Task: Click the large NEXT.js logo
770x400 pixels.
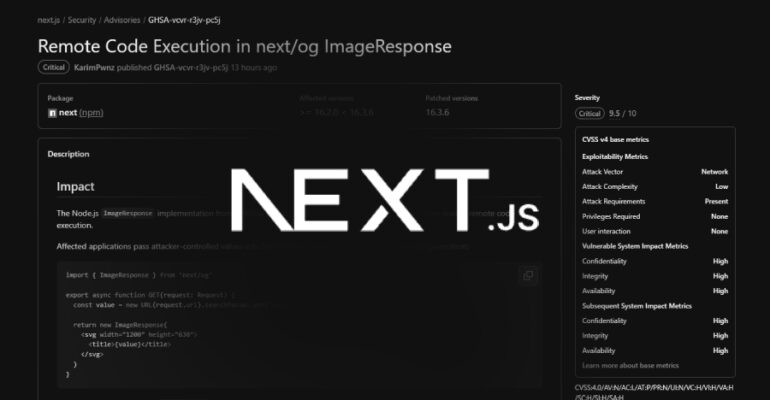Action: pos(385,200)
